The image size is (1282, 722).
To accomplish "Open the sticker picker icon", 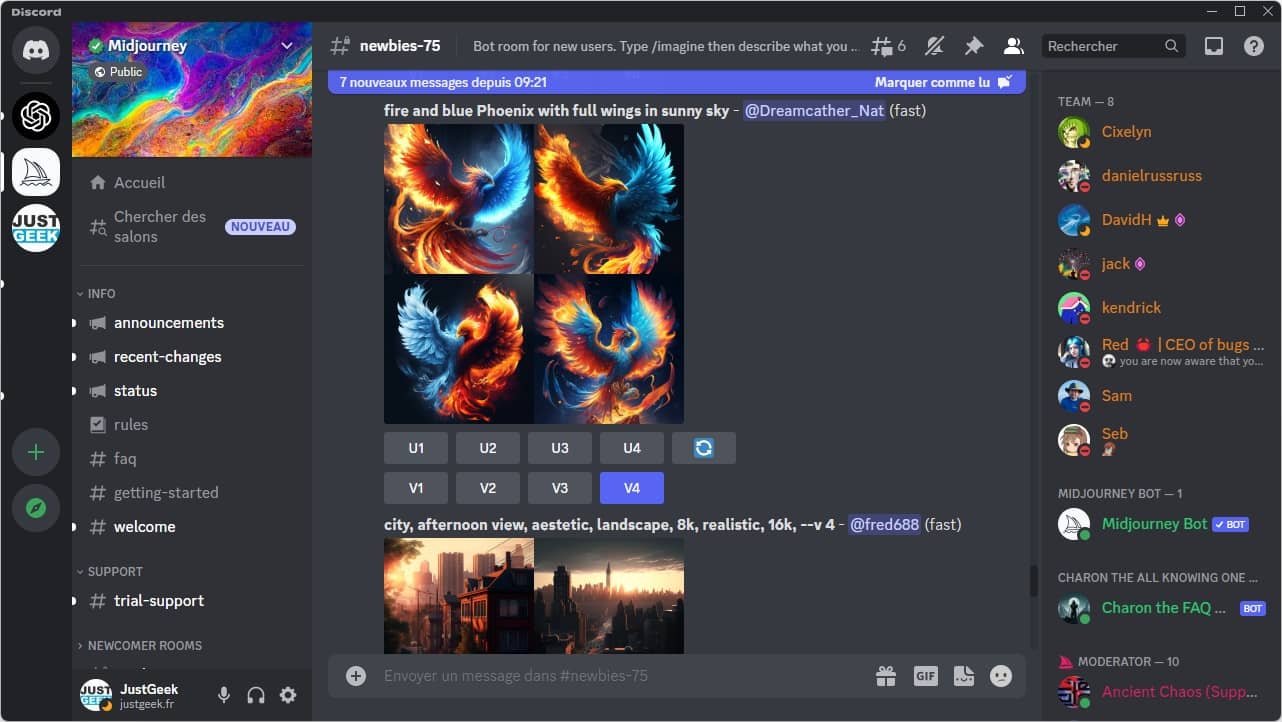I will [x=963, y=676].
